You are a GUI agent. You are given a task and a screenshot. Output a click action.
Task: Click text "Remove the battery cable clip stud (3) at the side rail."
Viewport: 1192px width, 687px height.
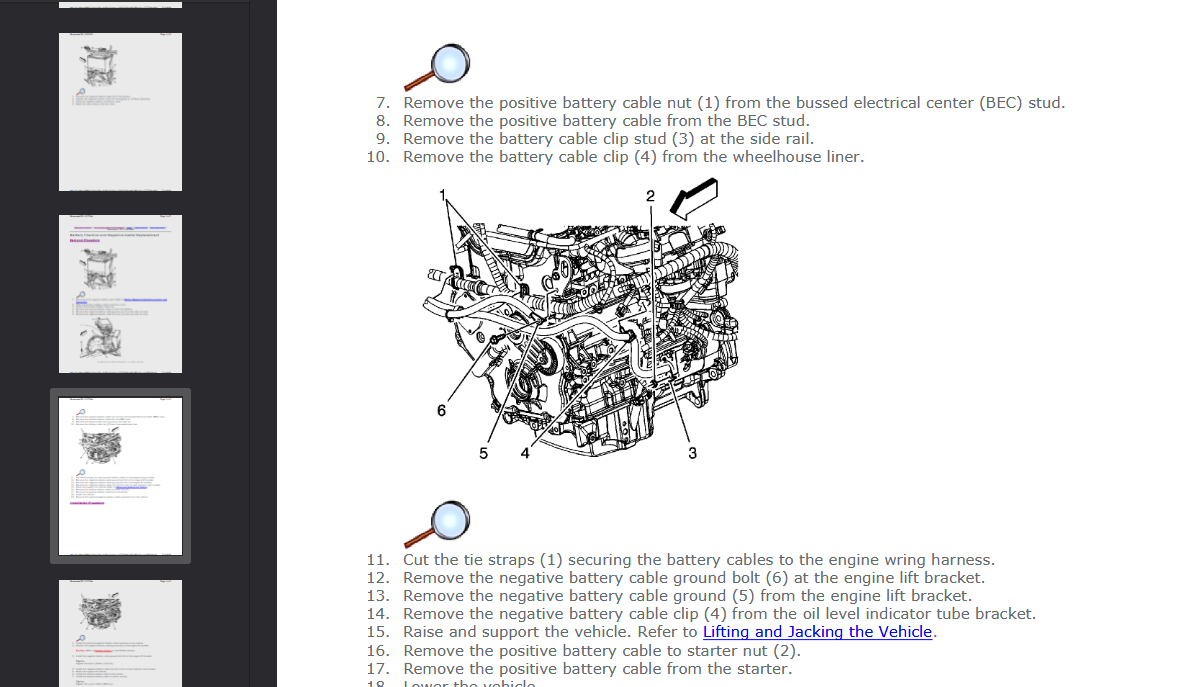click(x=608, y=139)
